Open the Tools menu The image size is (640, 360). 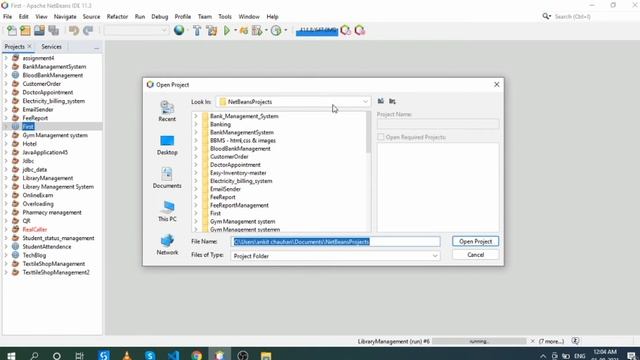[x=224, y=17]
